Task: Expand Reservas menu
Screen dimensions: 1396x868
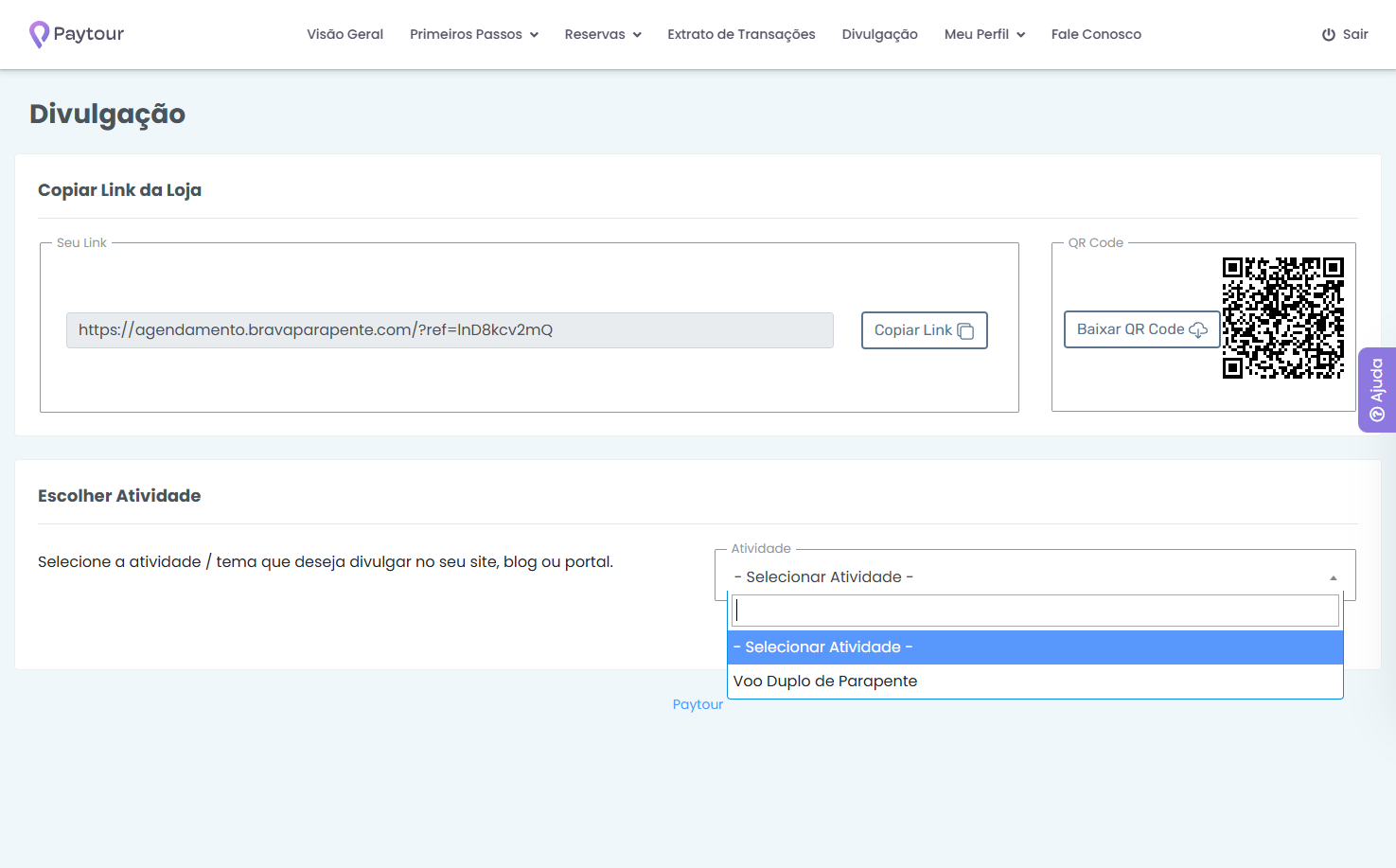Action: [603, 34]
